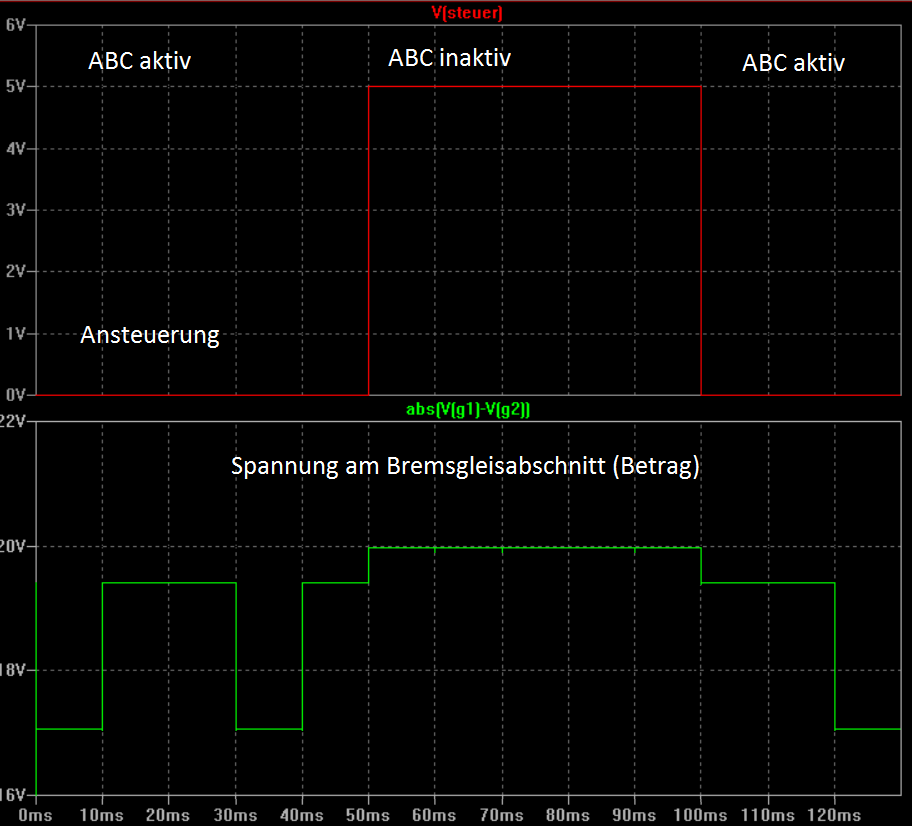Click the 100ms time axis label

coord(700,815)
